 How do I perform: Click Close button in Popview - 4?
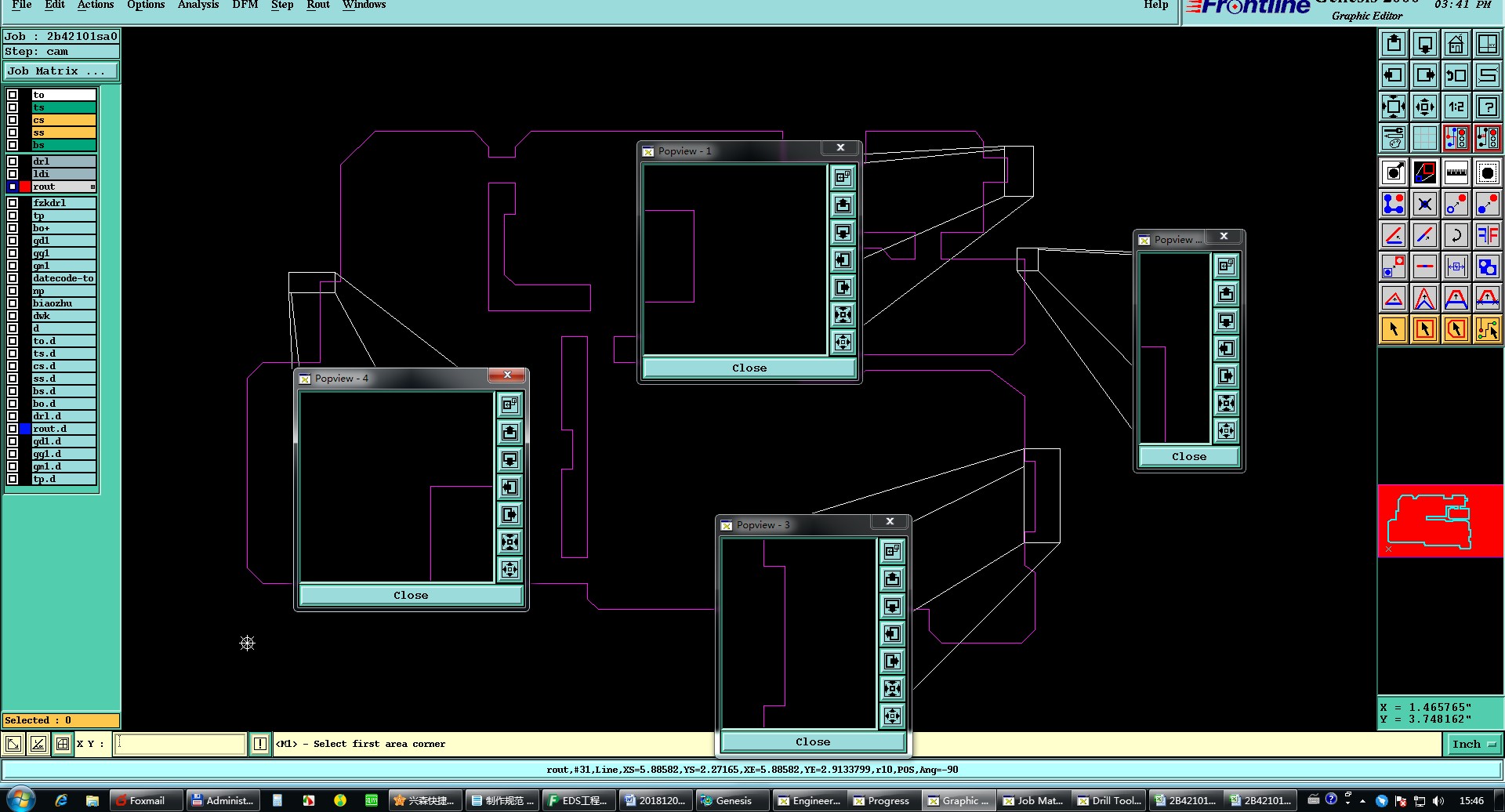(x=411, y=595)
